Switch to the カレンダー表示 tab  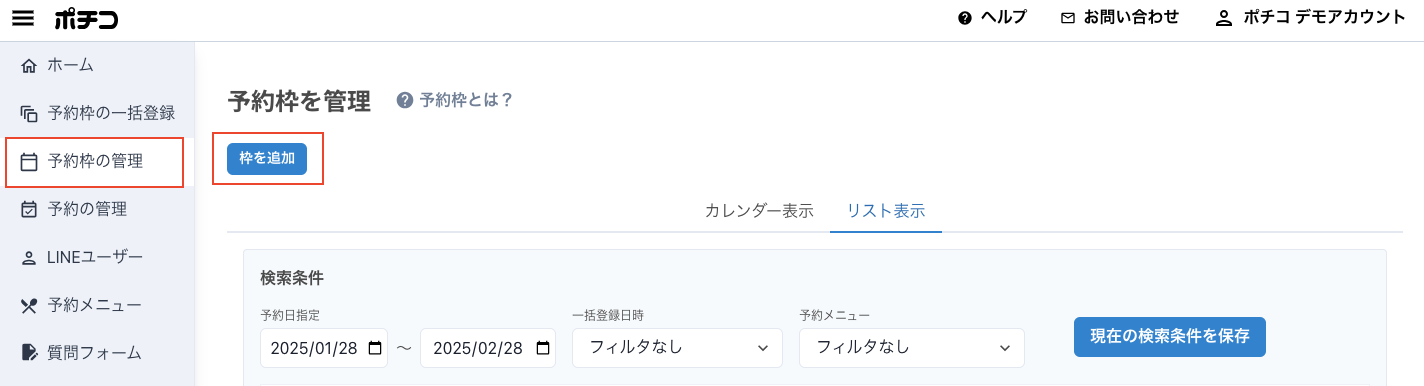pyautogui.click(x=759, y=211)
